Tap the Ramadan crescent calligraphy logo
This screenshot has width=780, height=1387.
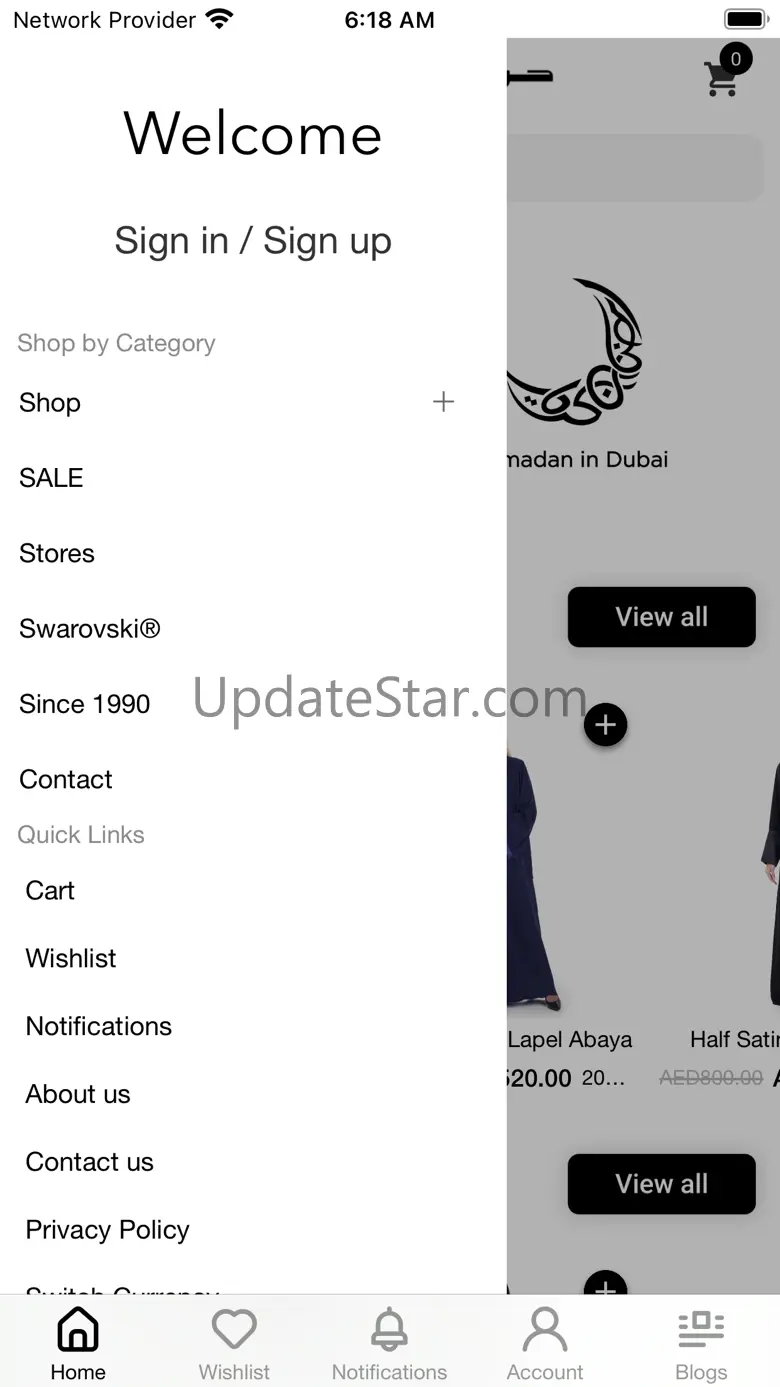click(575, 353)
